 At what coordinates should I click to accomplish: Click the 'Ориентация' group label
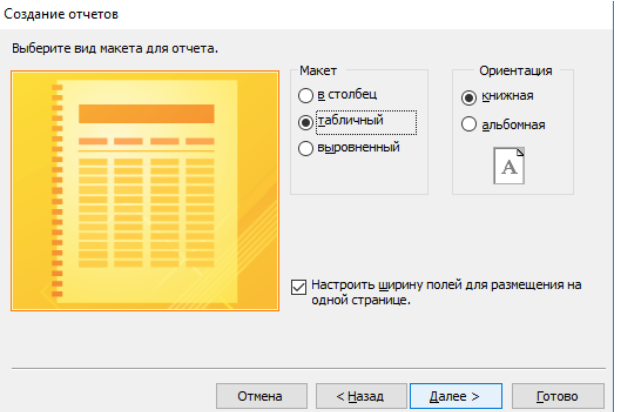click(x=514, y=71)
